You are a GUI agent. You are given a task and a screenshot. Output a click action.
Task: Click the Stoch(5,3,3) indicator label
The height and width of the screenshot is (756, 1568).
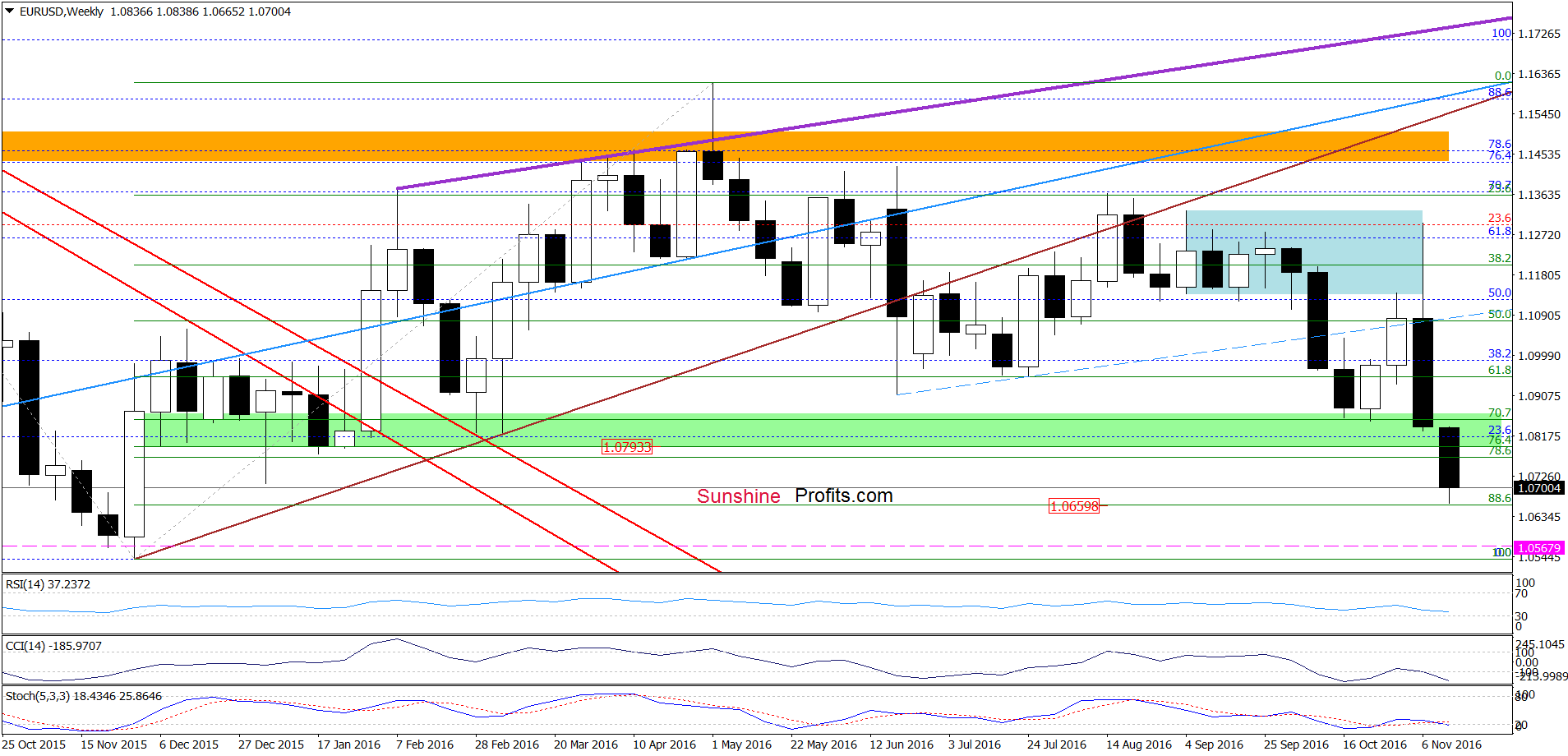point(83,696)
